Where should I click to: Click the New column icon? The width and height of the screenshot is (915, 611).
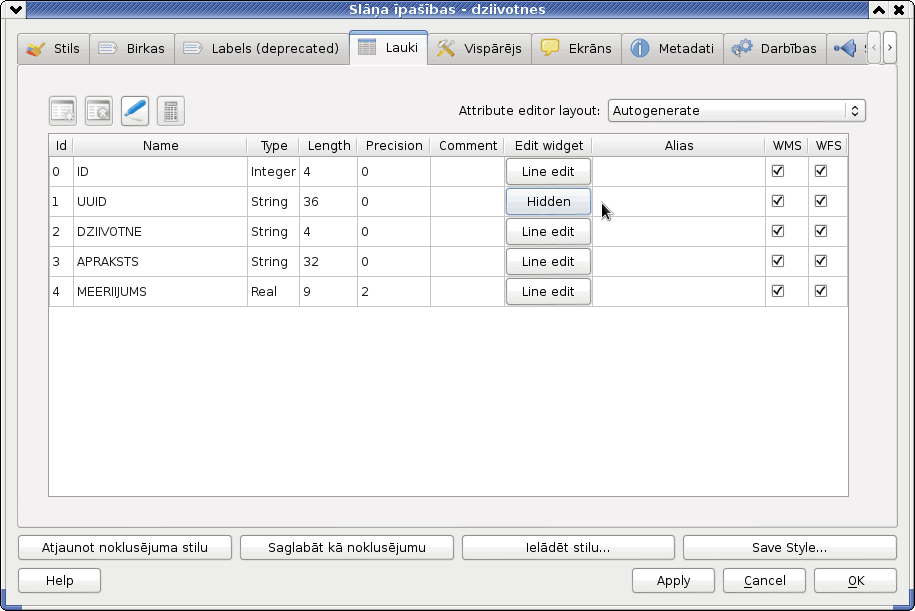[62, 111]
